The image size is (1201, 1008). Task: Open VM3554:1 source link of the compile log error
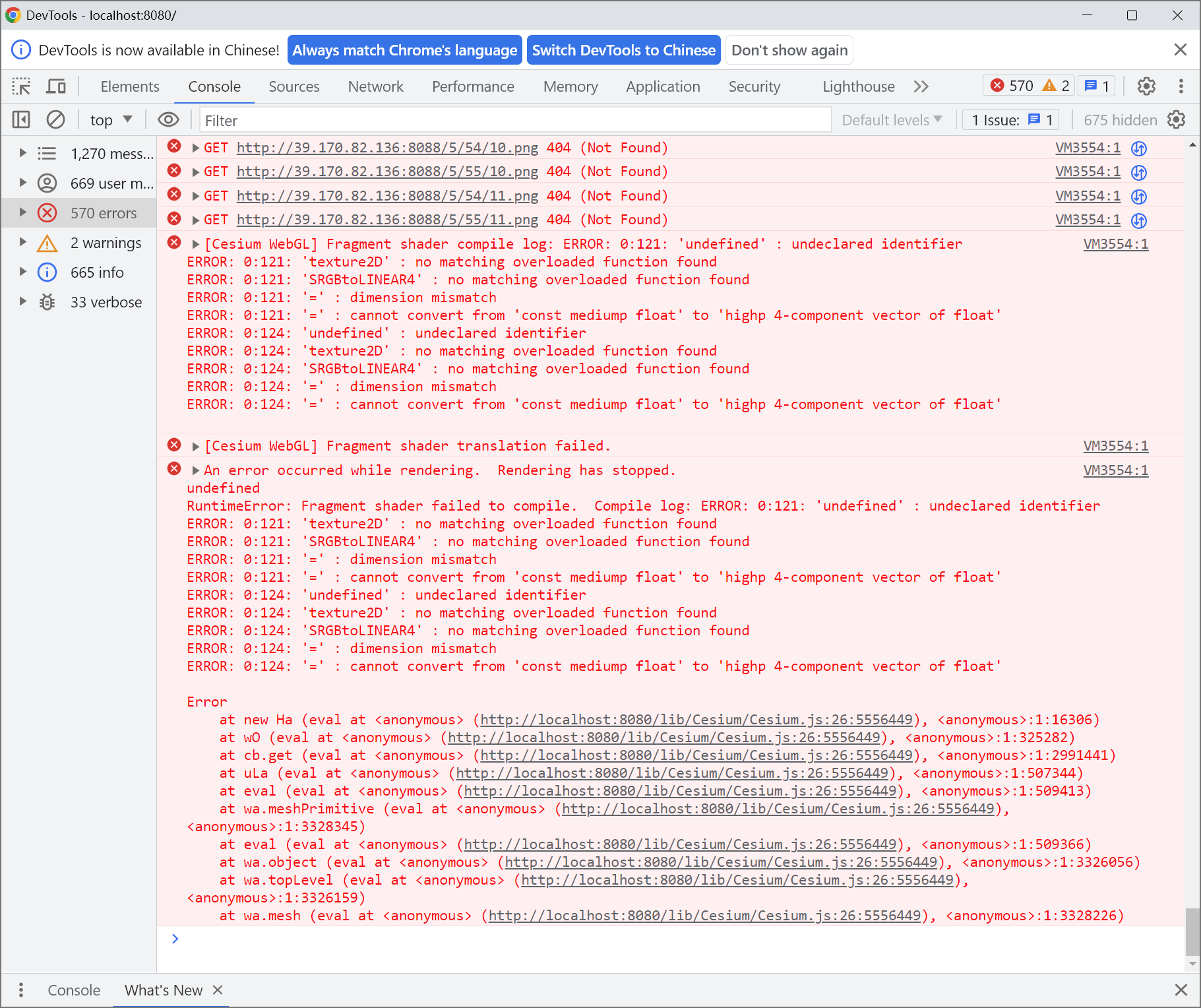tap(1115, 244)
